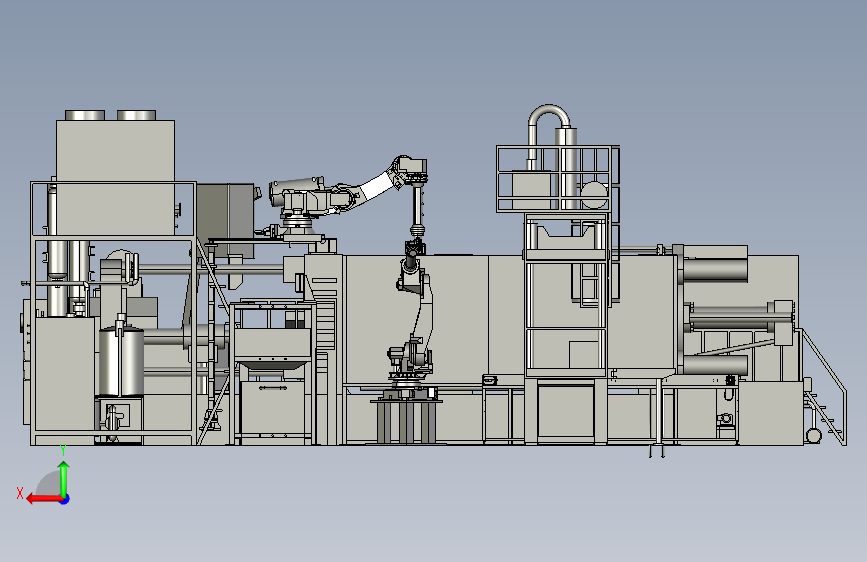Select the shiny cylindrical tank at lower left
The width and height of the screenshot is (867, 562).
coord(121,361)
